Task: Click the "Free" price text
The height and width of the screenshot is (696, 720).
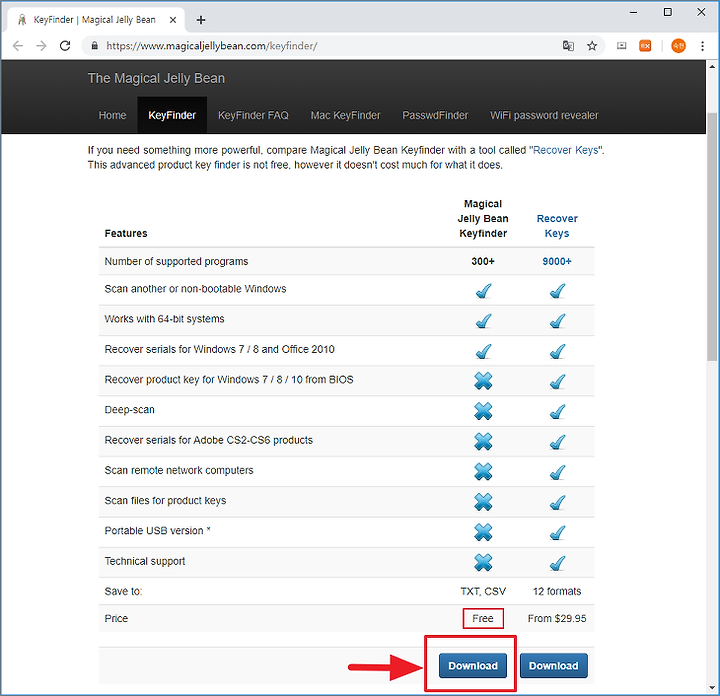Action: (x=483, y=618)
